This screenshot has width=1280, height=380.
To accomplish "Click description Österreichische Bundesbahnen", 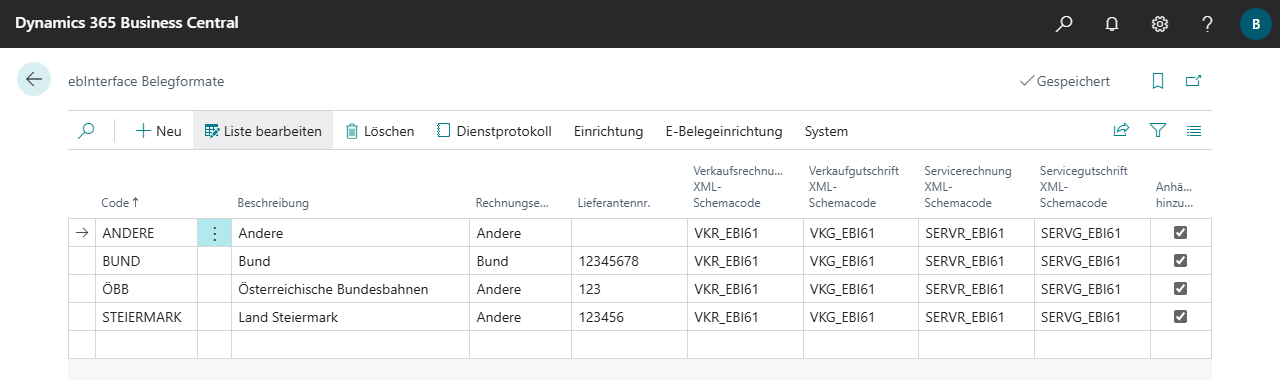I will click(x=334, y=289).
